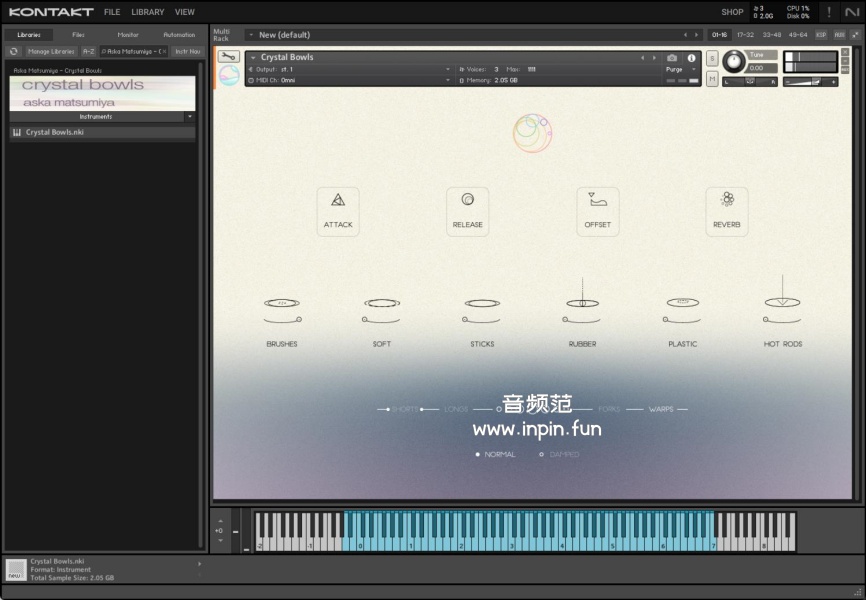Screen dimensions: 866x600
Task: Open the ATTACK control panel
Action: pyautogui.click(x=338, y=212)
